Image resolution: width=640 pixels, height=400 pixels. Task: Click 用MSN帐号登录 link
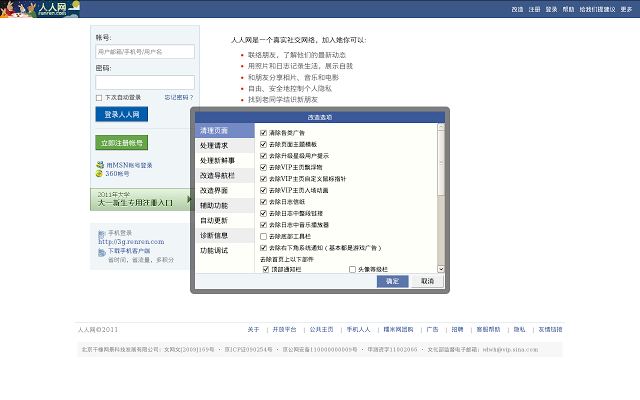129,165
